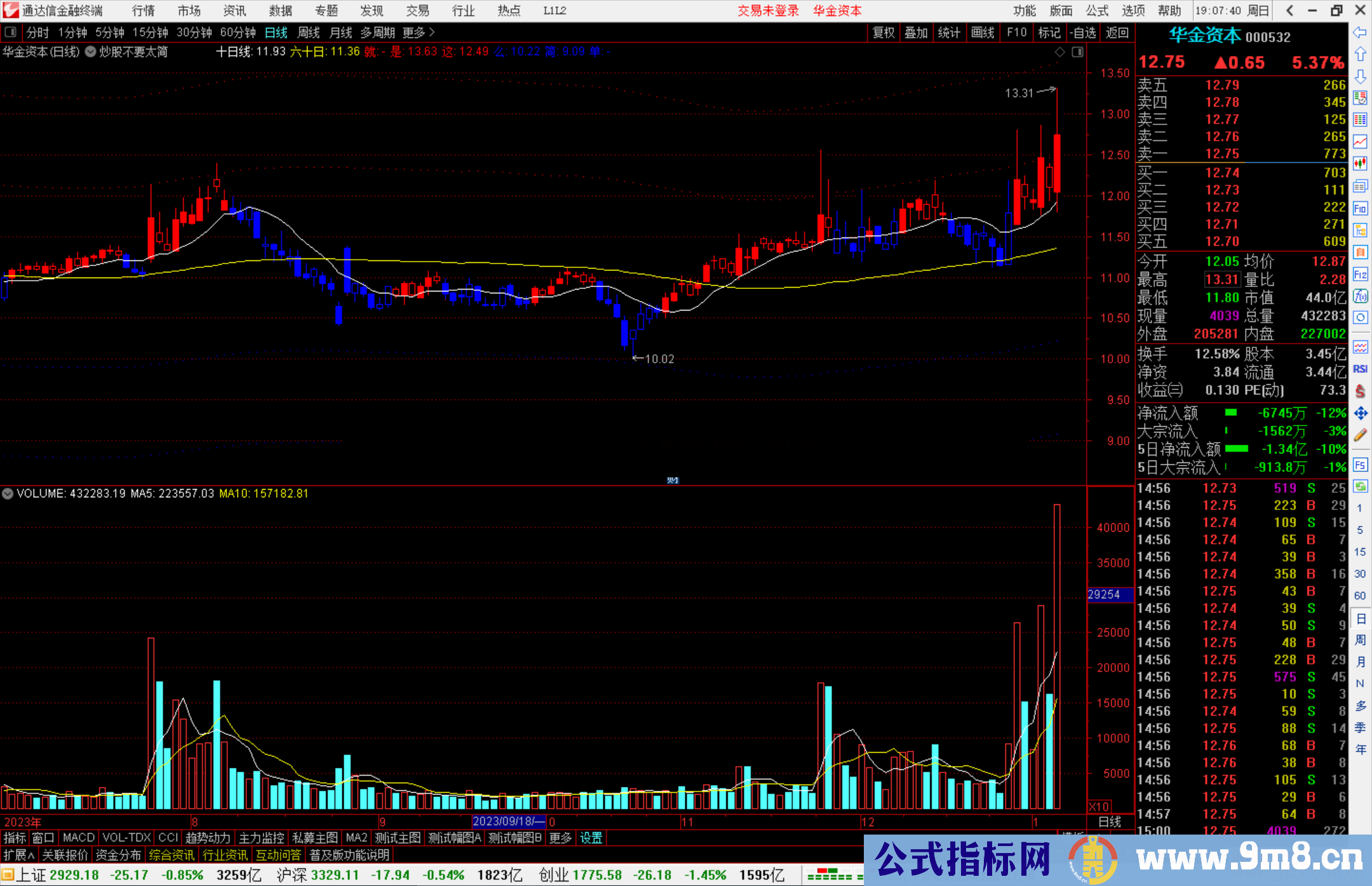This screenshot has width=1372, height=886.
Task: Click the RSI indicator sidebar icon
Action: [x=1360, y=369]
